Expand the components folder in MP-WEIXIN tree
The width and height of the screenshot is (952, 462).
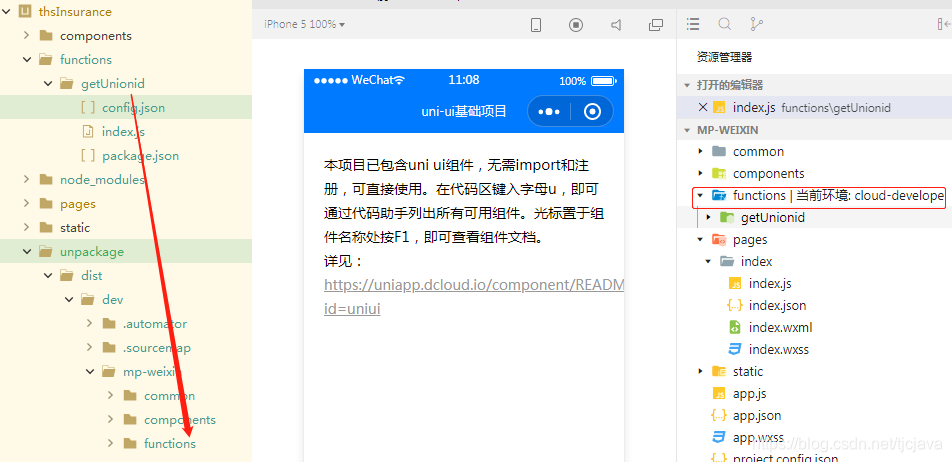pyautogui.click(x=701, y=174)
